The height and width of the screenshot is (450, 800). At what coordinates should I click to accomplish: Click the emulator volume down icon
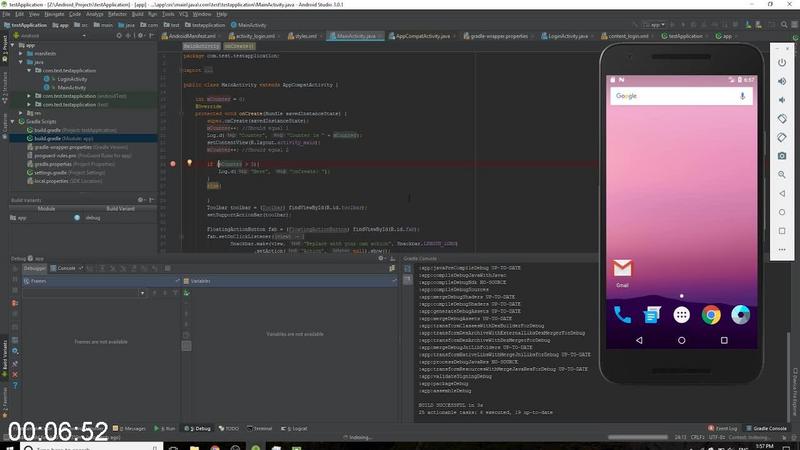tap(782, 100)
